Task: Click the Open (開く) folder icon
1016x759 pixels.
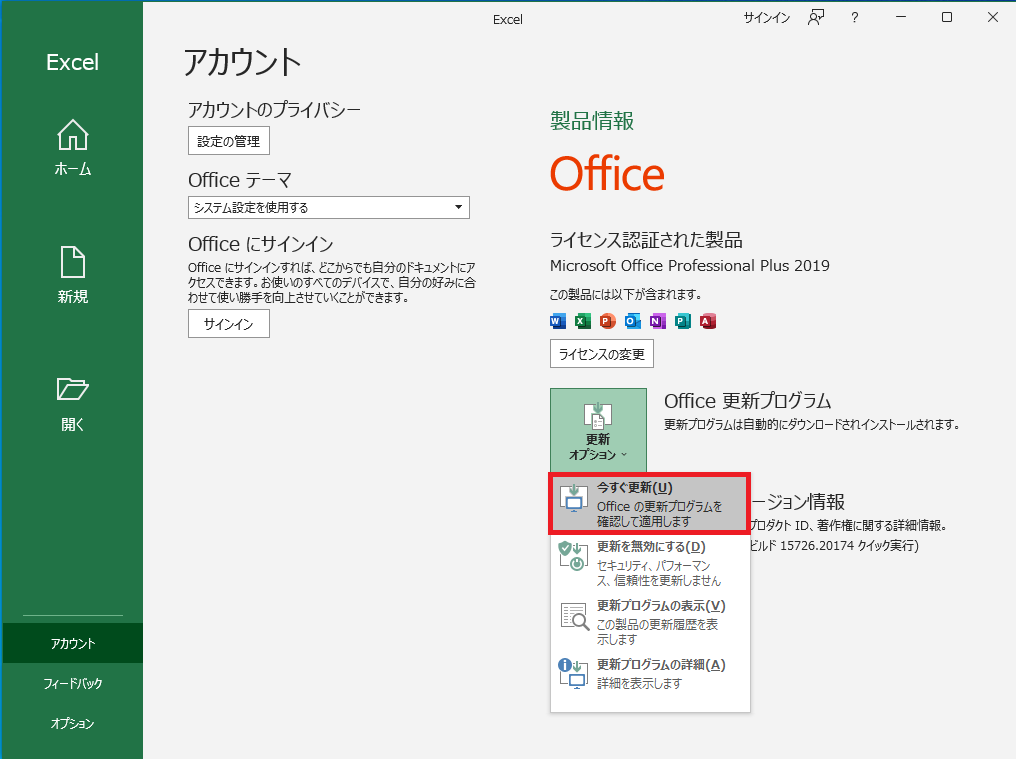Action: click(x=73, y=388)
